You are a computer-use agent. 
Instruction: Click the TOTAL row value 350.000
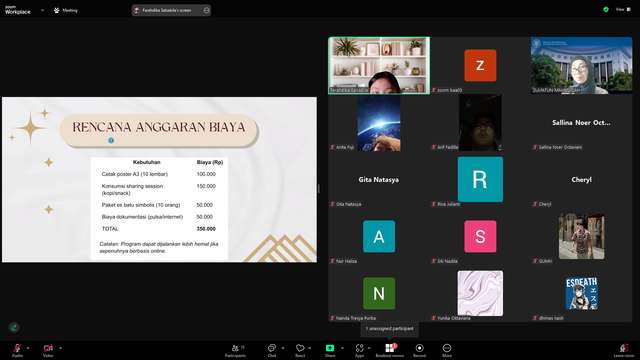coord(206,229)
